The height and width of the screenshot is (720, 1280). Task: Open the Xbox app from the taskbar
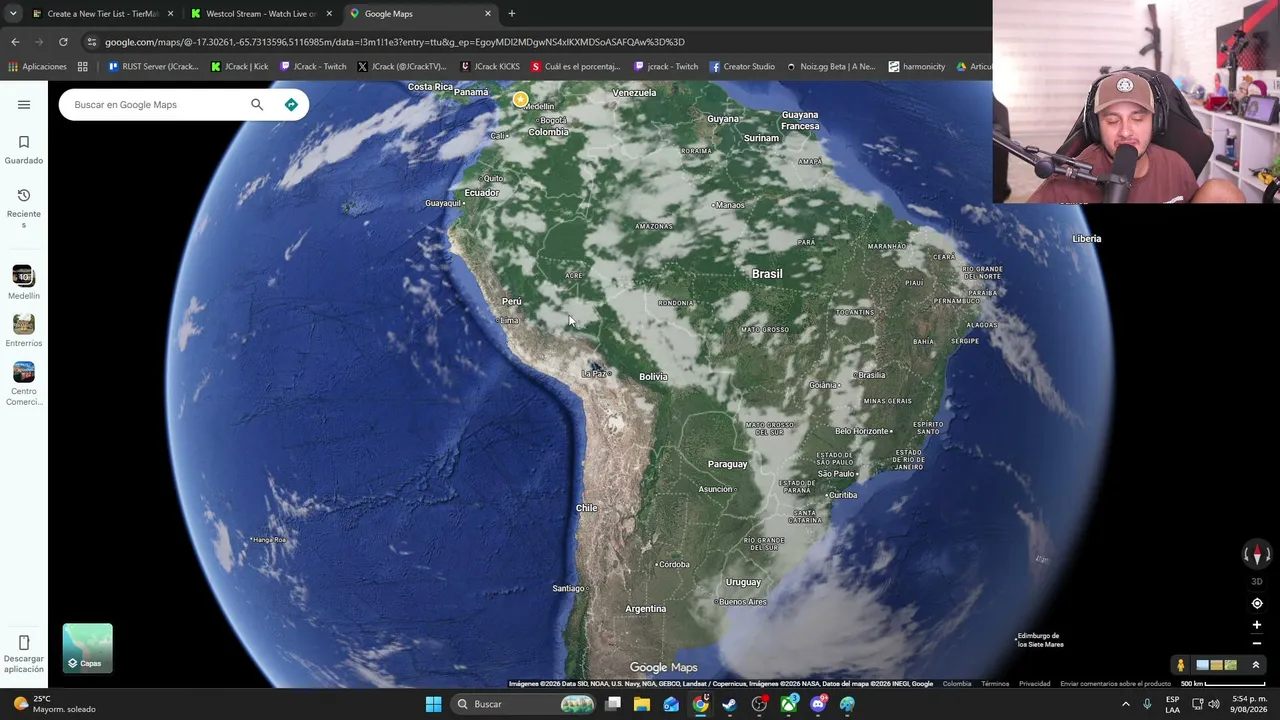coord(789,704)
